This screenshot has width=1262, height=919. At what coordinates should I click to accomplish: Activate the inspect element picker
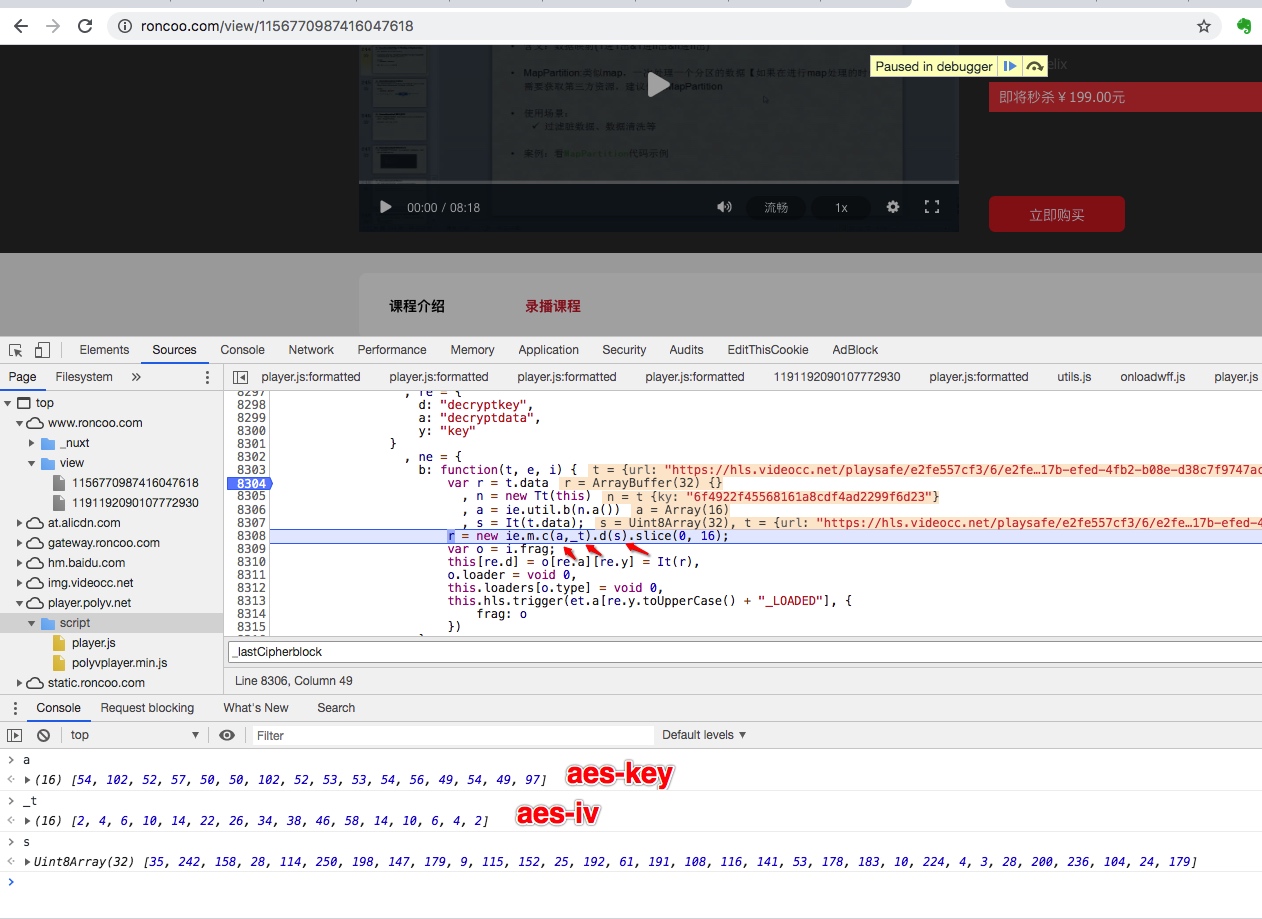[16, 350]
